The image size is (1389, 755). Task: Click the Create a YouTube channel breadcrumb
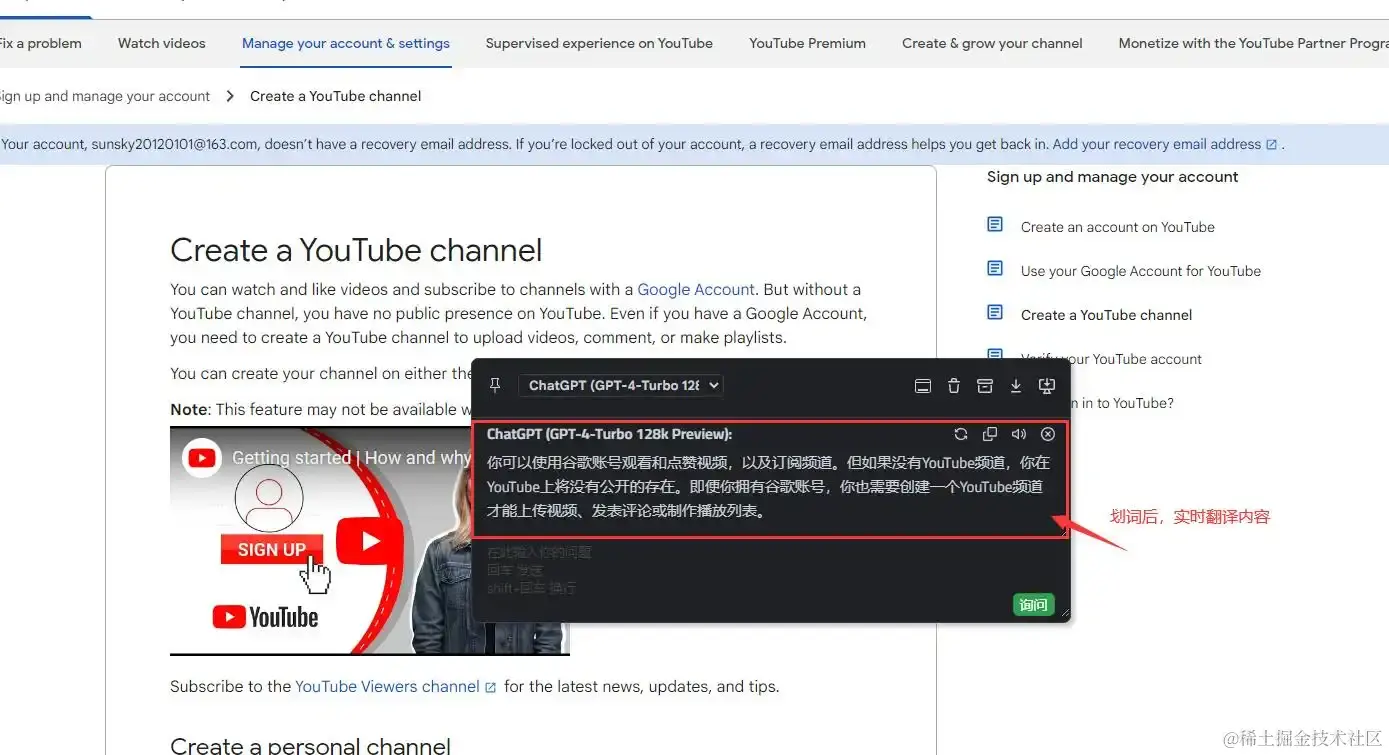[x=336, y=96]
